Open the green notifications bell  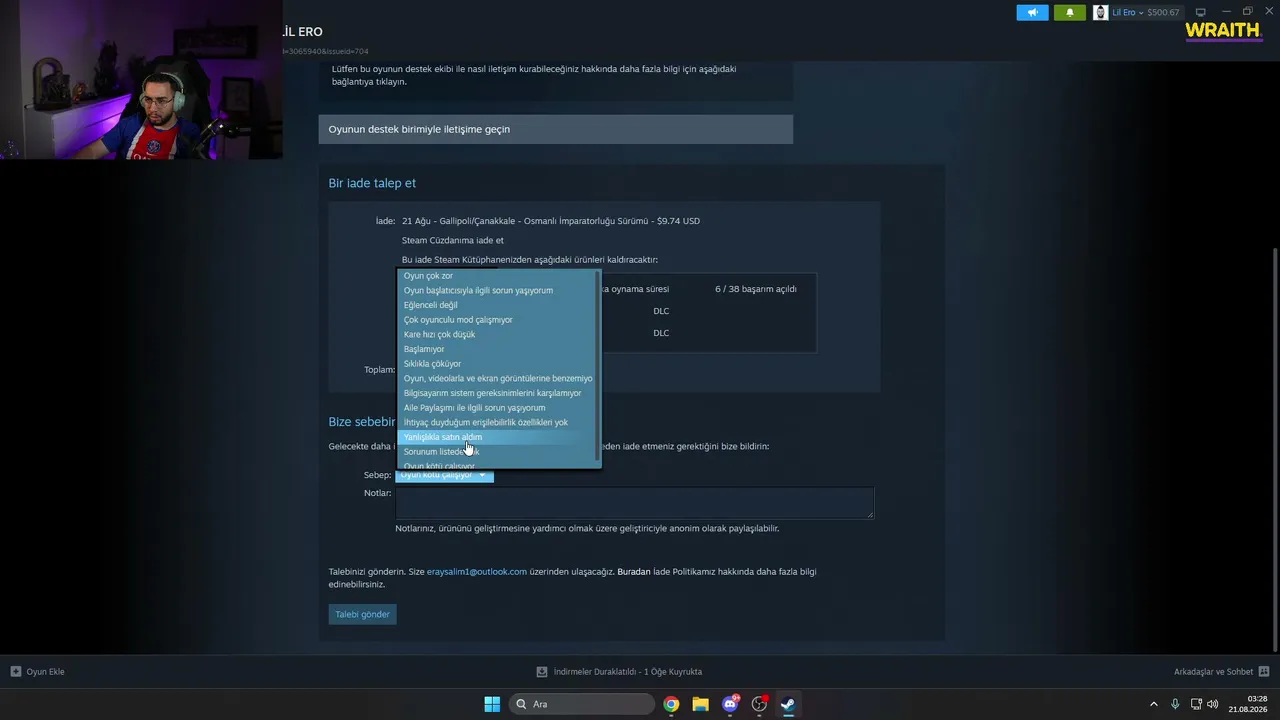(1069, 12)
